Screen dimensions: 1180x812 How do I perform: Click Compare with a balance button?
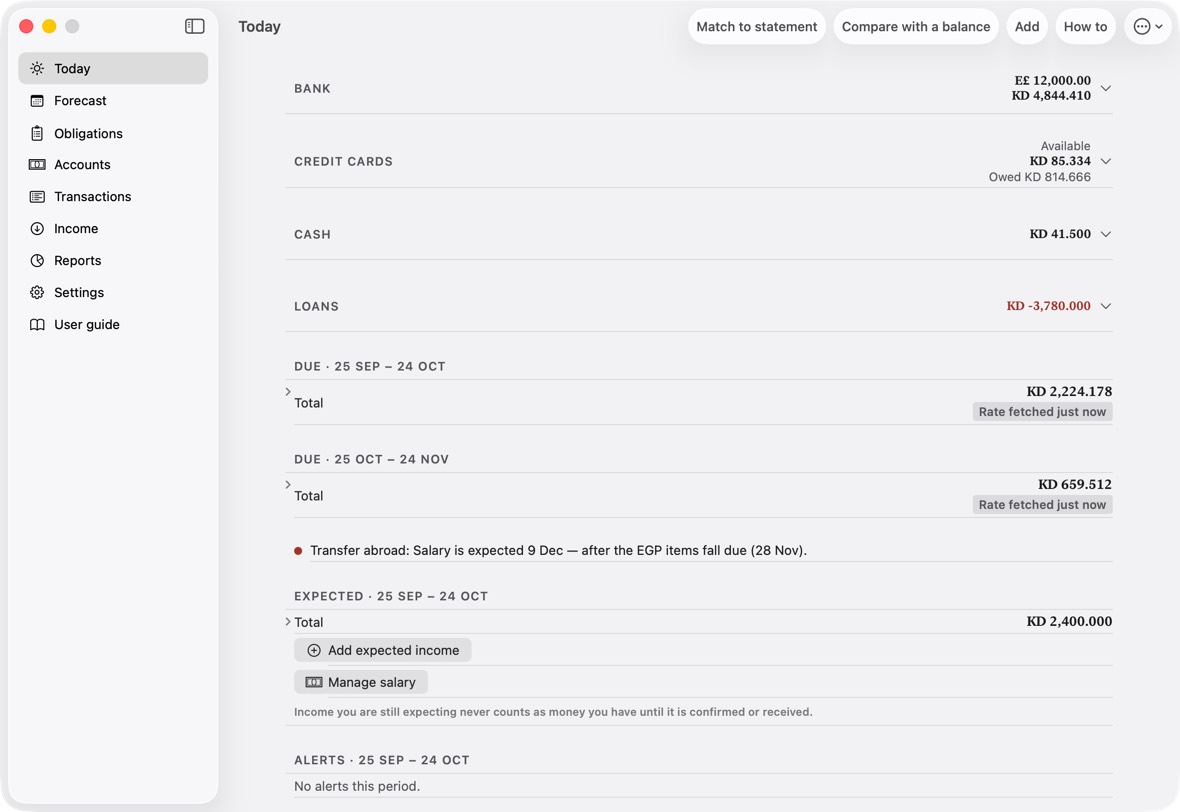916,26
